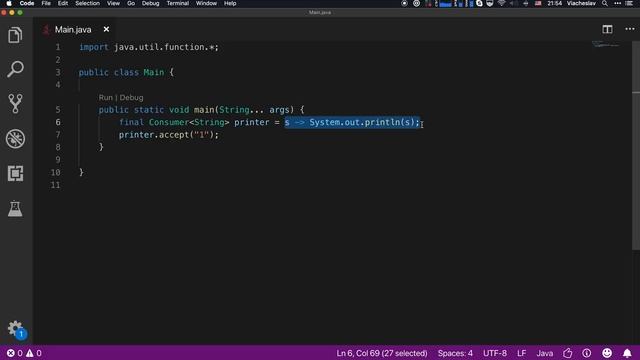Screen dimensions: 640x360
Task: Click the UTF-8 encoding selector
Action: (495, 353)
